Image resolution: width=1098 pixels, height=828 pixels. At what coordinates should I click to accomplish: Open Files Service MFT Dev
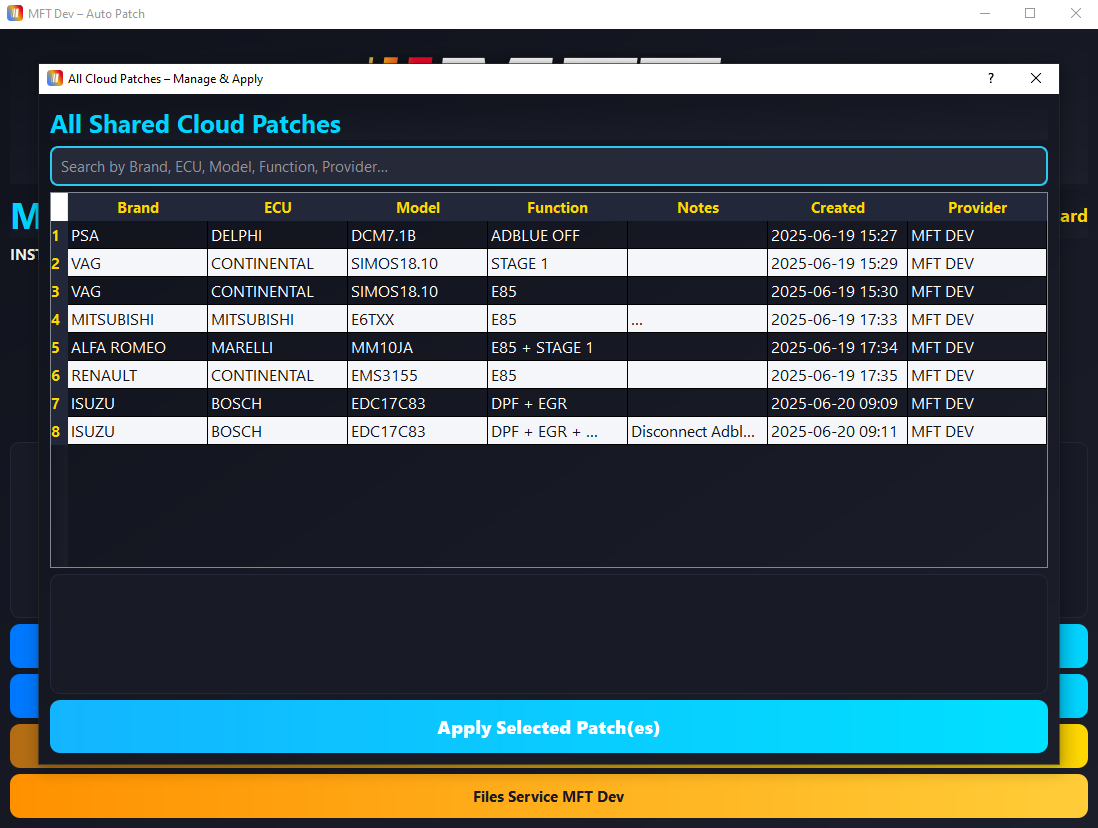click(x=548, y=796)
